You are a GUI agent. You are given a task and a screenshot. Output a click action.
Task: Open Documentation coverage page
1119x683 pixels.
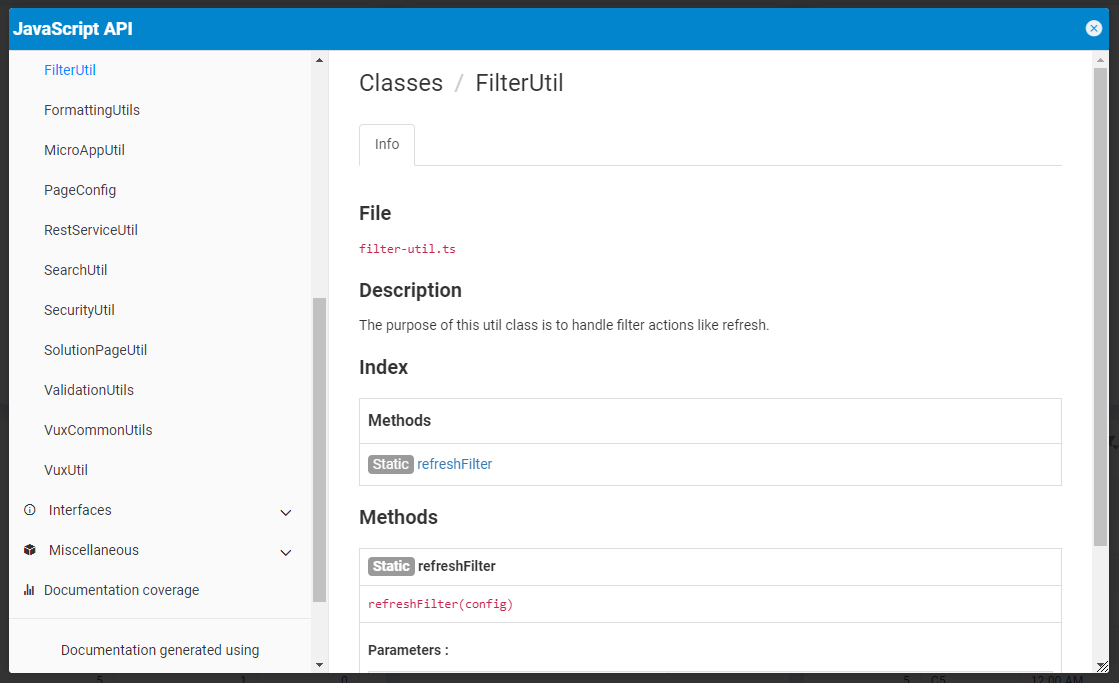click(x=121, y=590)
